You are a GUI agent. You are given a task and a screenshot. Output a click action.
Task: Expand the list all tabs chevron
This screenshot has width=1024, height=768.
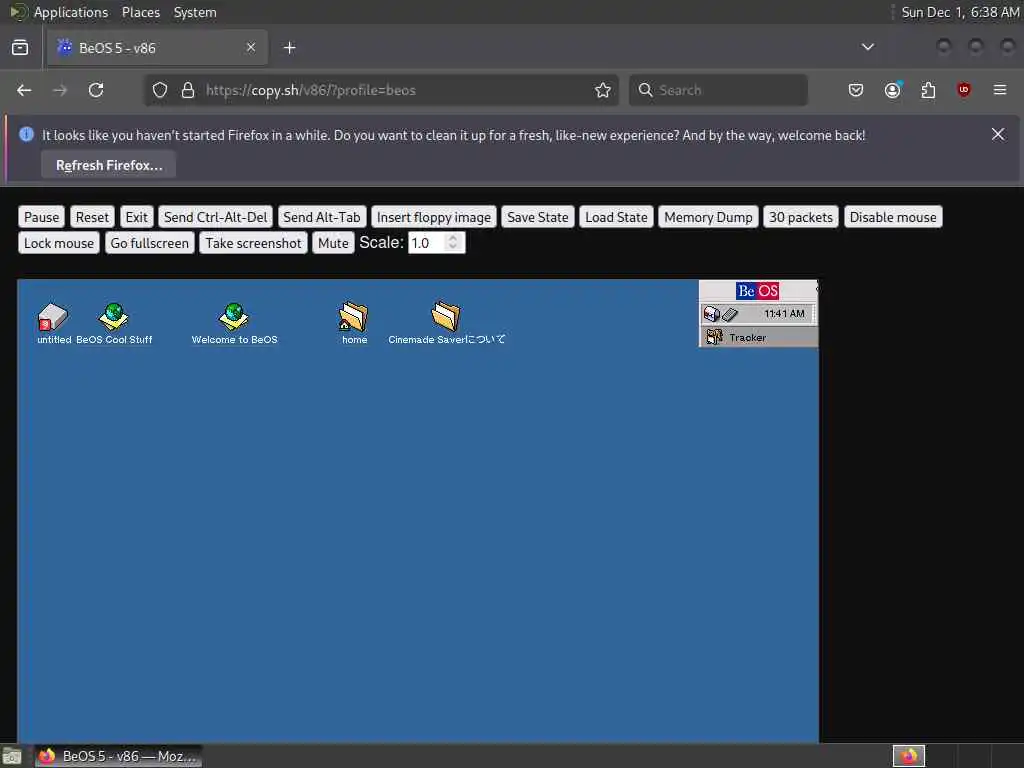coord(868,47)
